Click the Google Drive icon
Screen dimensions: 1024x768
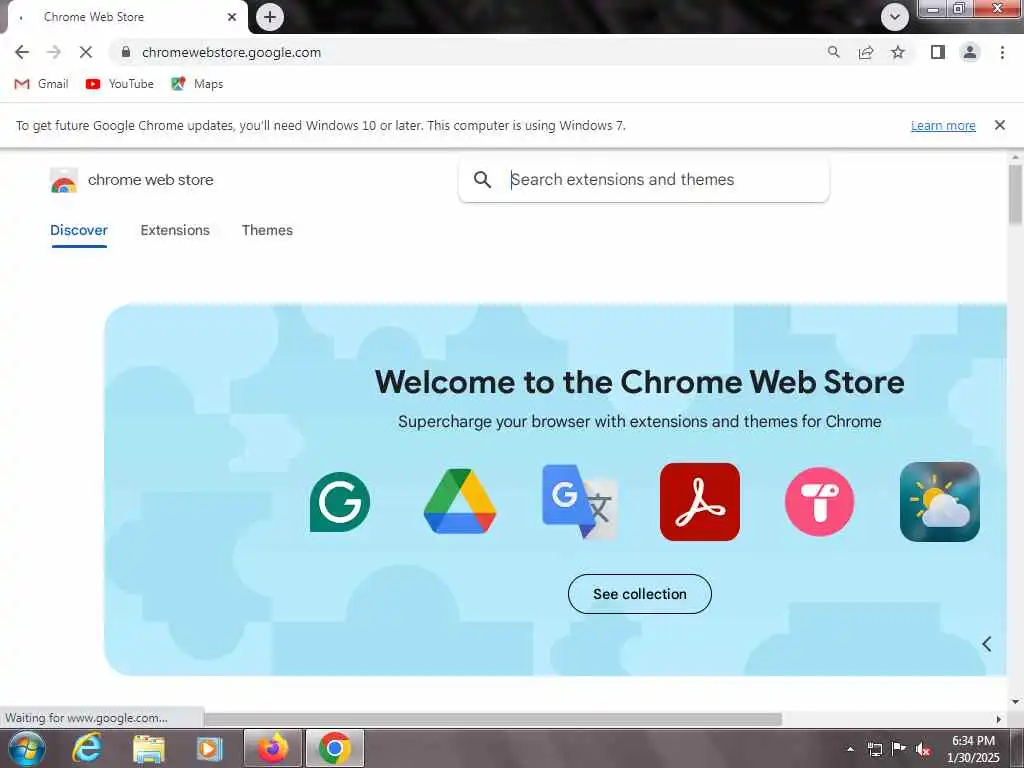[x=460, y=502]
